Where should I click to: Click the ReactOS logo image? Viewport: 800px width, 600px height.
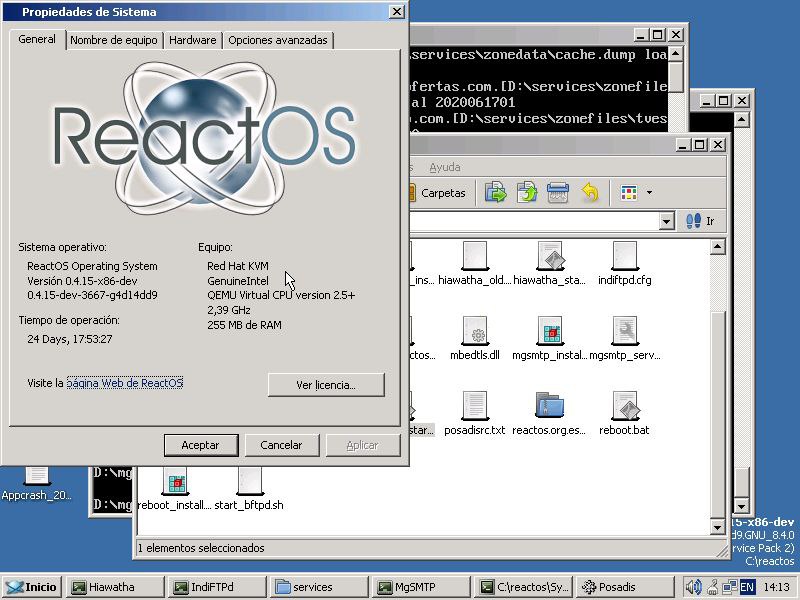(x=204, y=138)
